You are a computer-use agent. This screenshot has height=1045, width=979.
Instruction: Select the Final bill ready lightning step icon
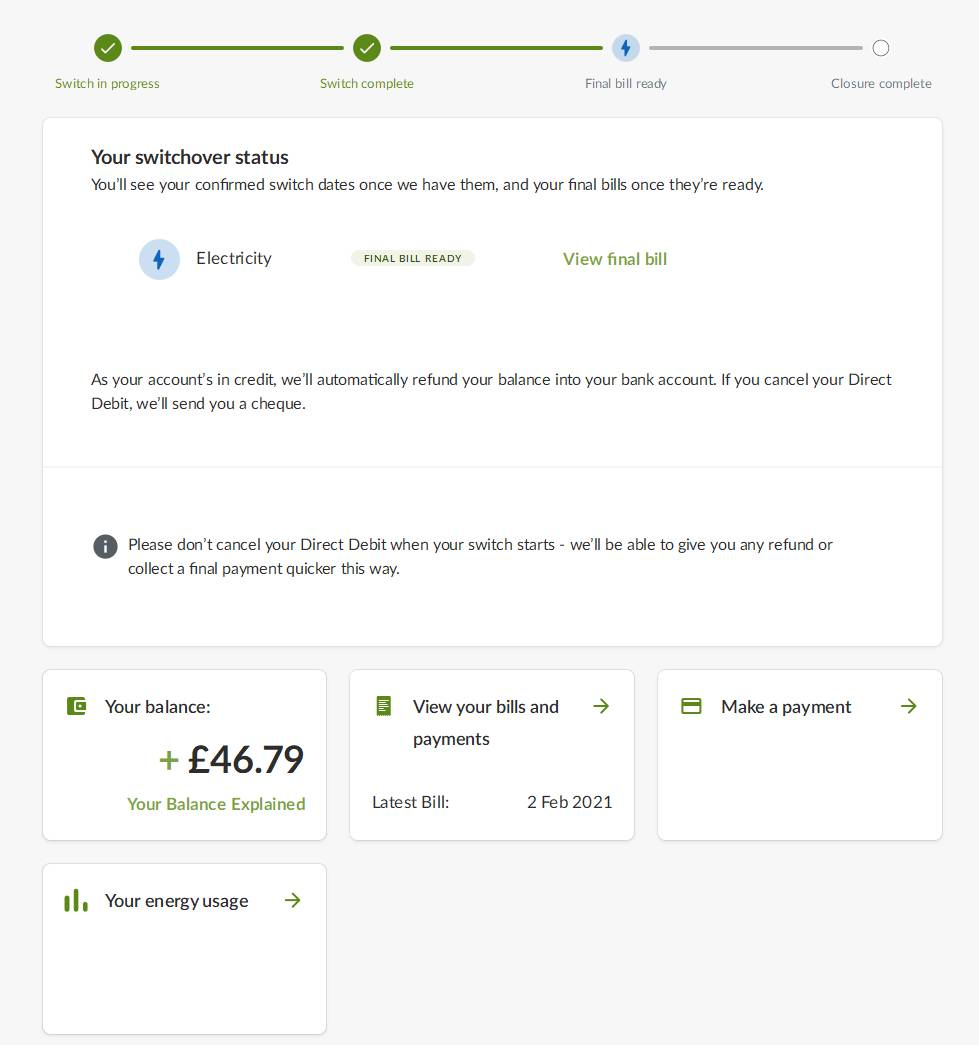click(625, 48)
